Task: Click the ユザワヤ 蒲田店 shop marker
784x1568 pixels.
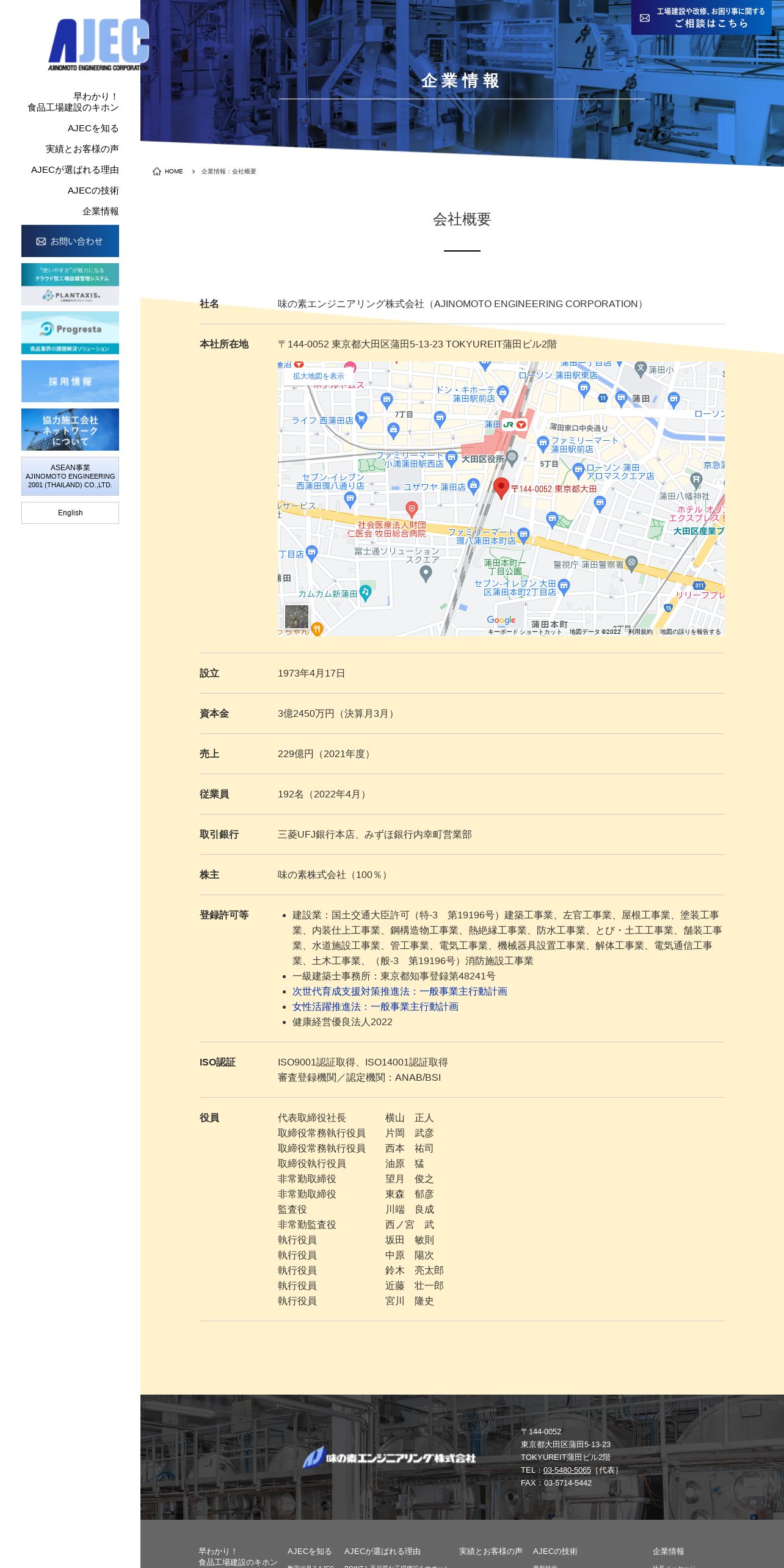Action: pos(473,487)
